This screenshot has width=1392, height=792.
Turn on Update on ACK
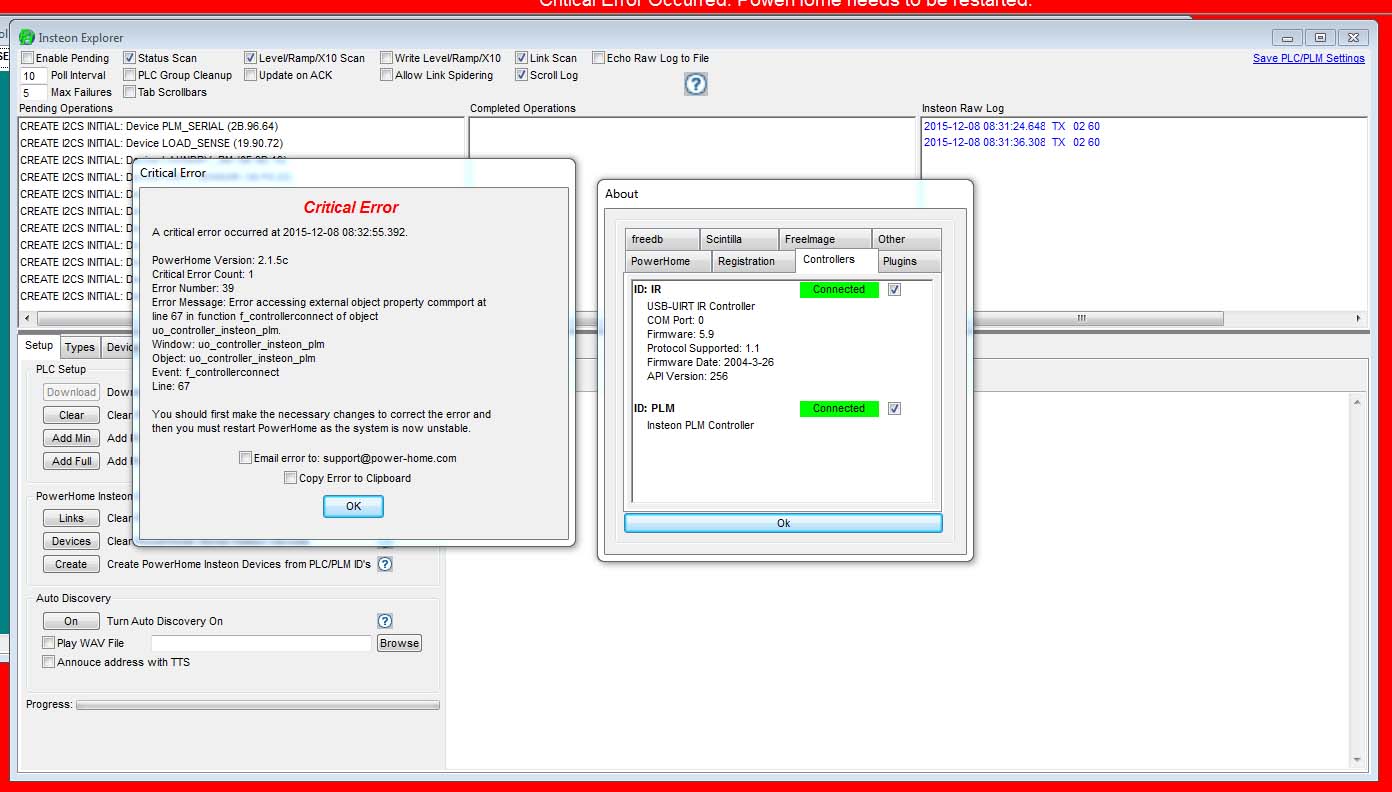click(250, 75)
